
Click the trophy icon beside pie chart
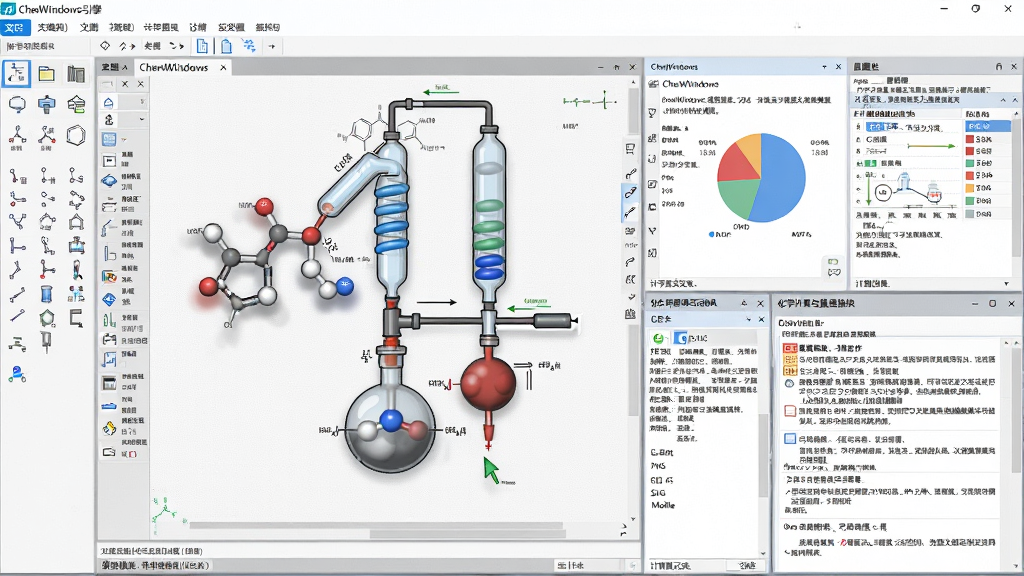(x=652, y=112)
